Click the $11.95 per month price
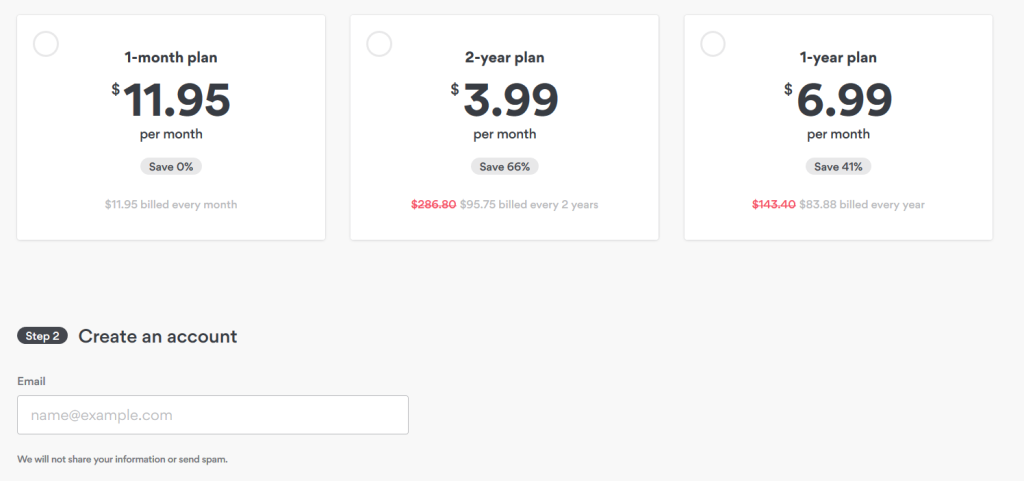Image resolution: width=1024 pixels, height=481 pixels. (x=176, y=100)
